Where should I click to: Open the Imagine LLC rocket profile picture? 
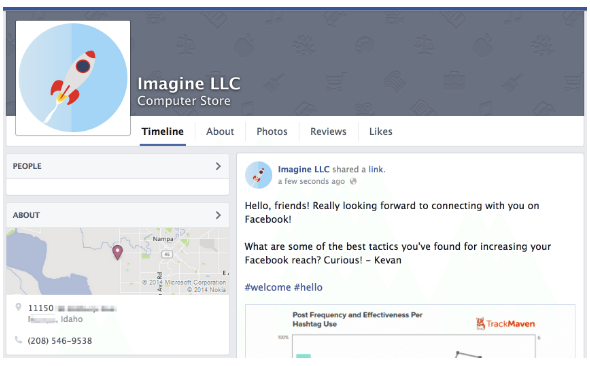73,78
